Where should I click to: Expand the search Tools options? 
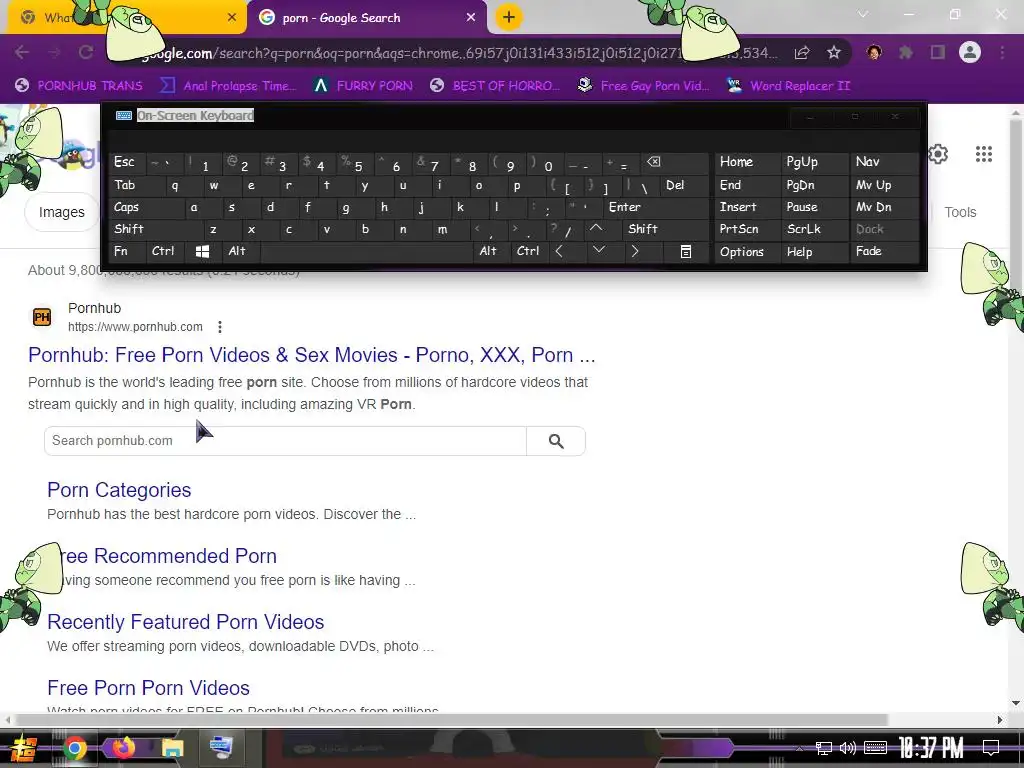(x=960, y=212)
